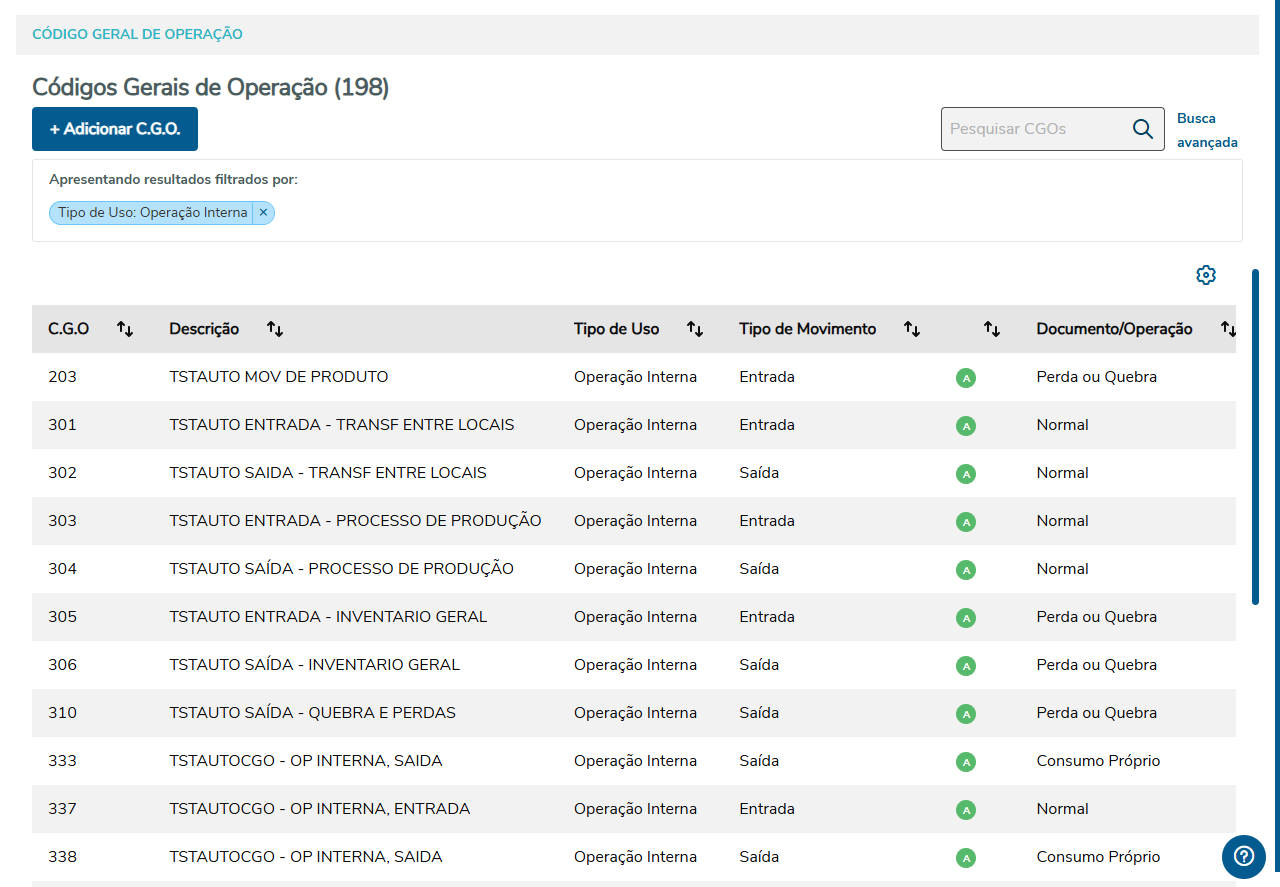The image size is (1280, 887).
Task: Focus the Pesquisar CGOs search field
Action: [1035, 129]
